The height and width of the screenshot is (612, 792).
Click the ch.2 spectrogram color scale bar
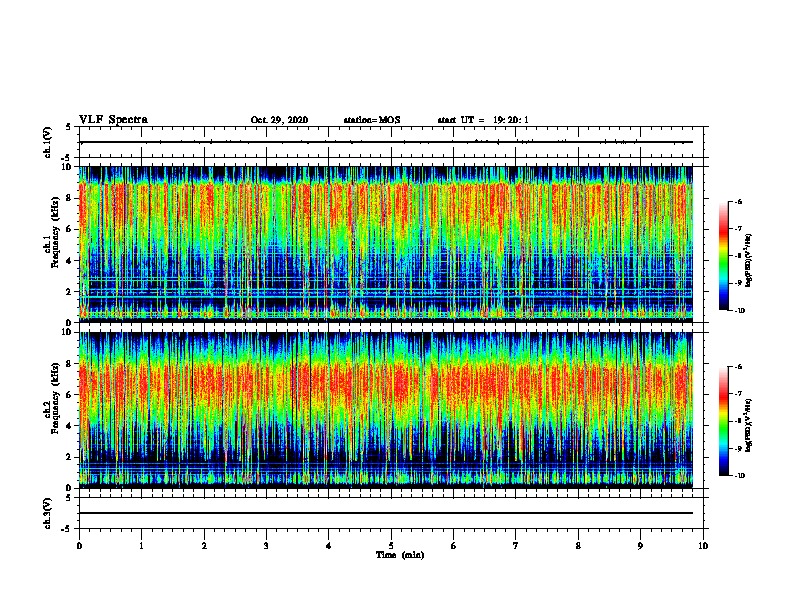[724, 421]
